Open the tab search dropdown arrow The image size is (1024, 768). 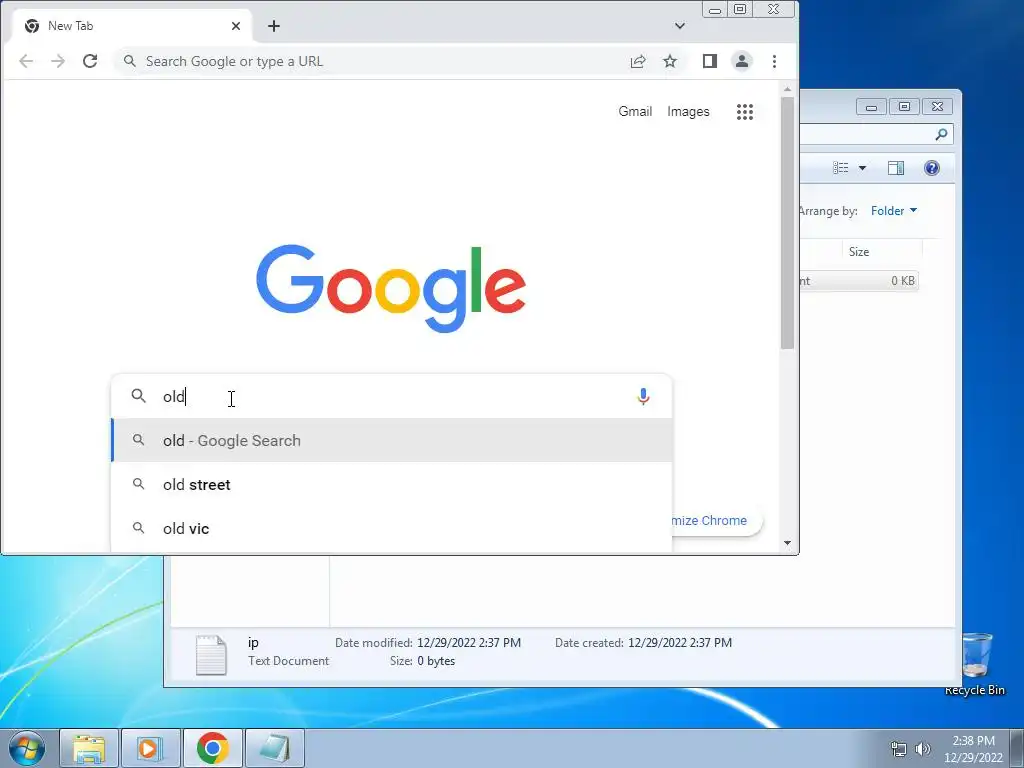click(x=680, y=26)
